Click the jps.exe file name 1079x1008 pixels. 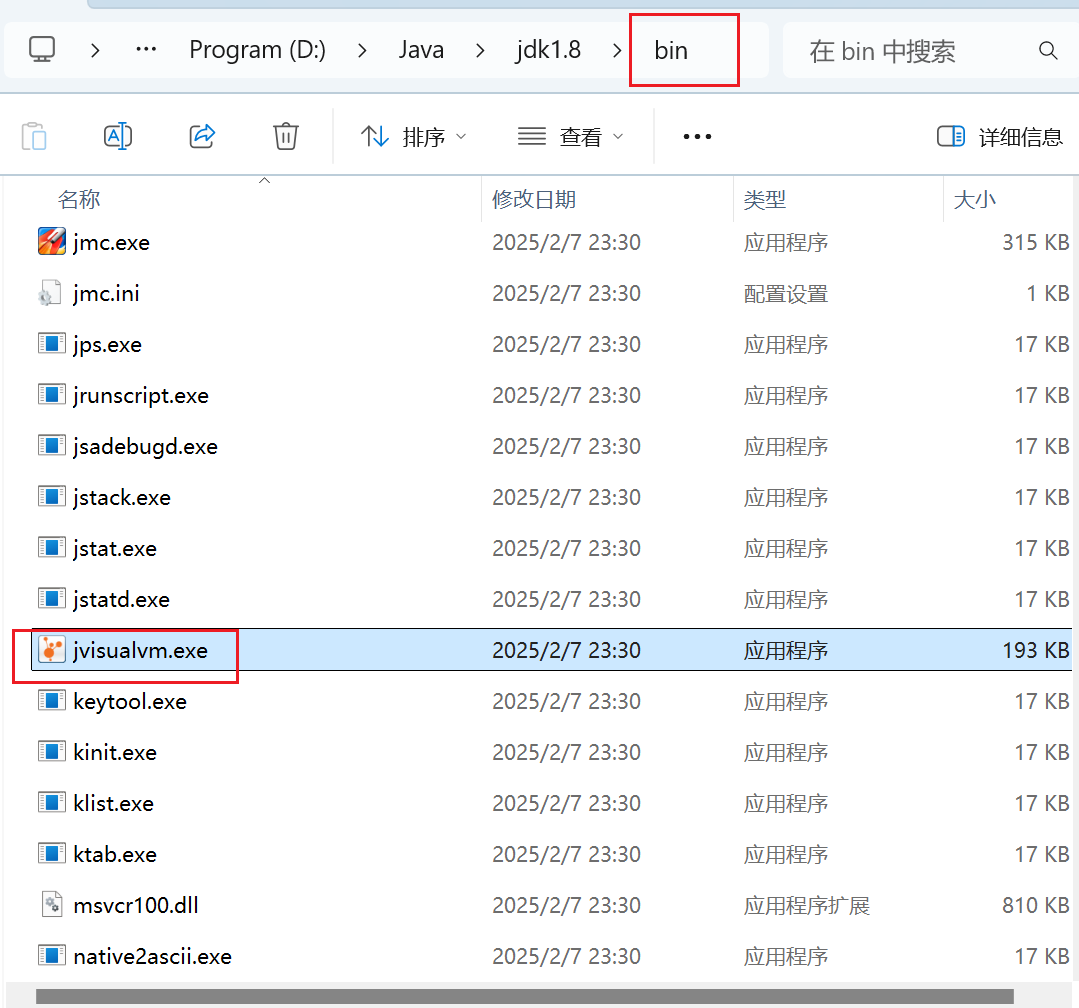[x=107, y=345]
